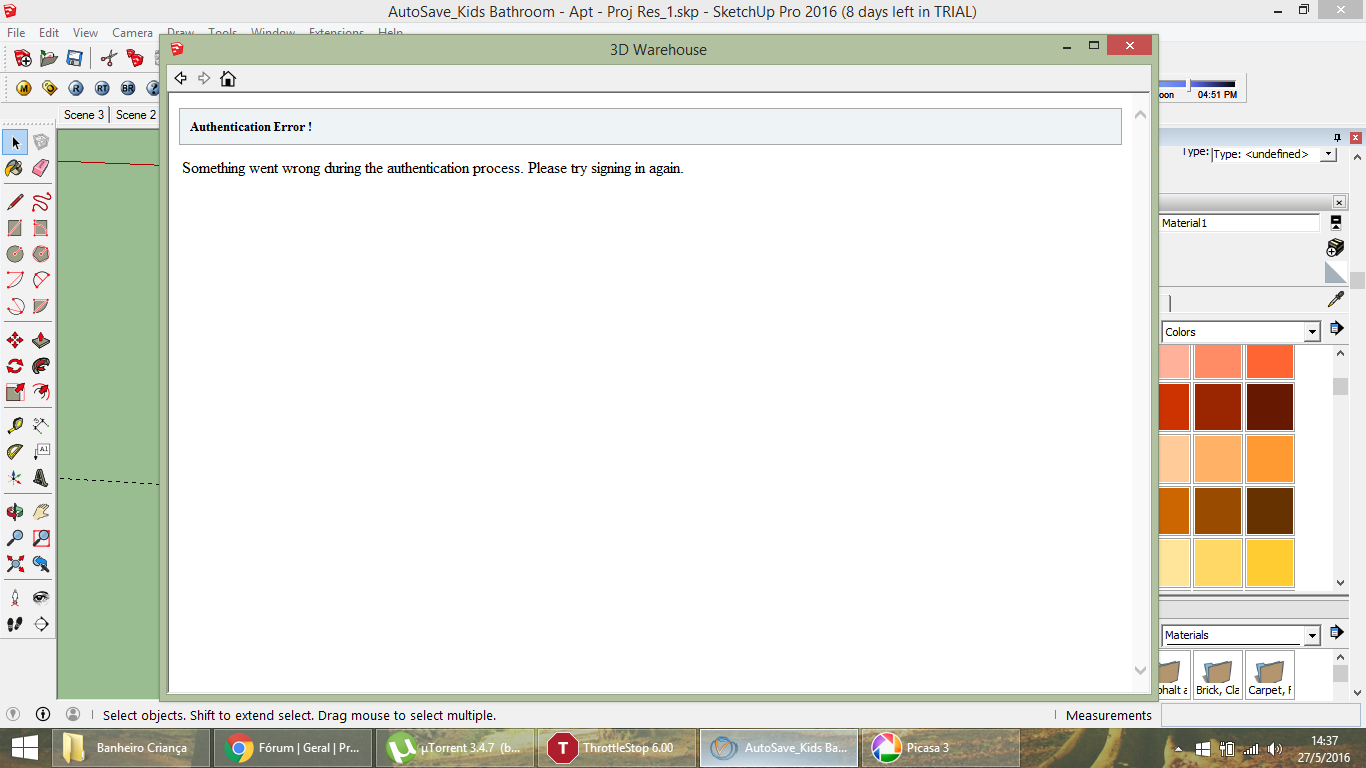
Task: Go back in 3D Warehouse browser
Action: 181,78
